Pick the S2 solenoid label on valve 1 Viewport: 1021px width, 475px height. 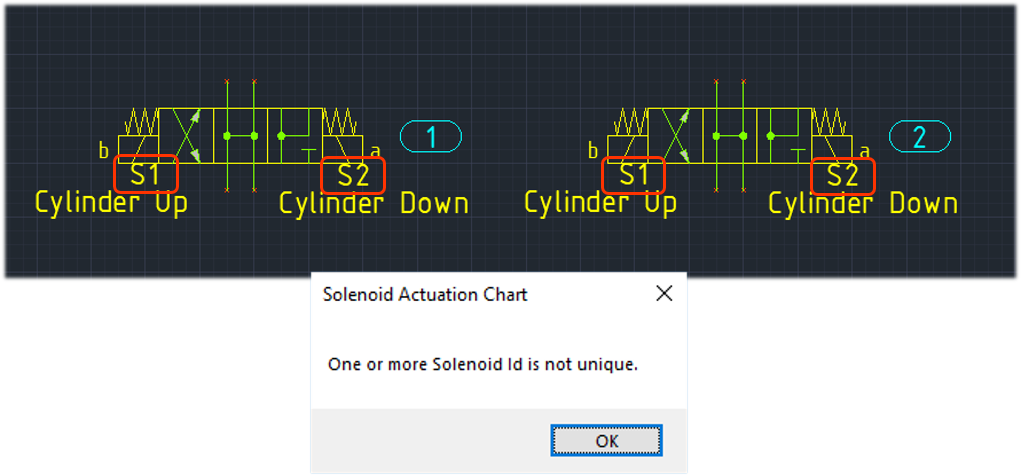pyautogui.click(x=354, y=176)
